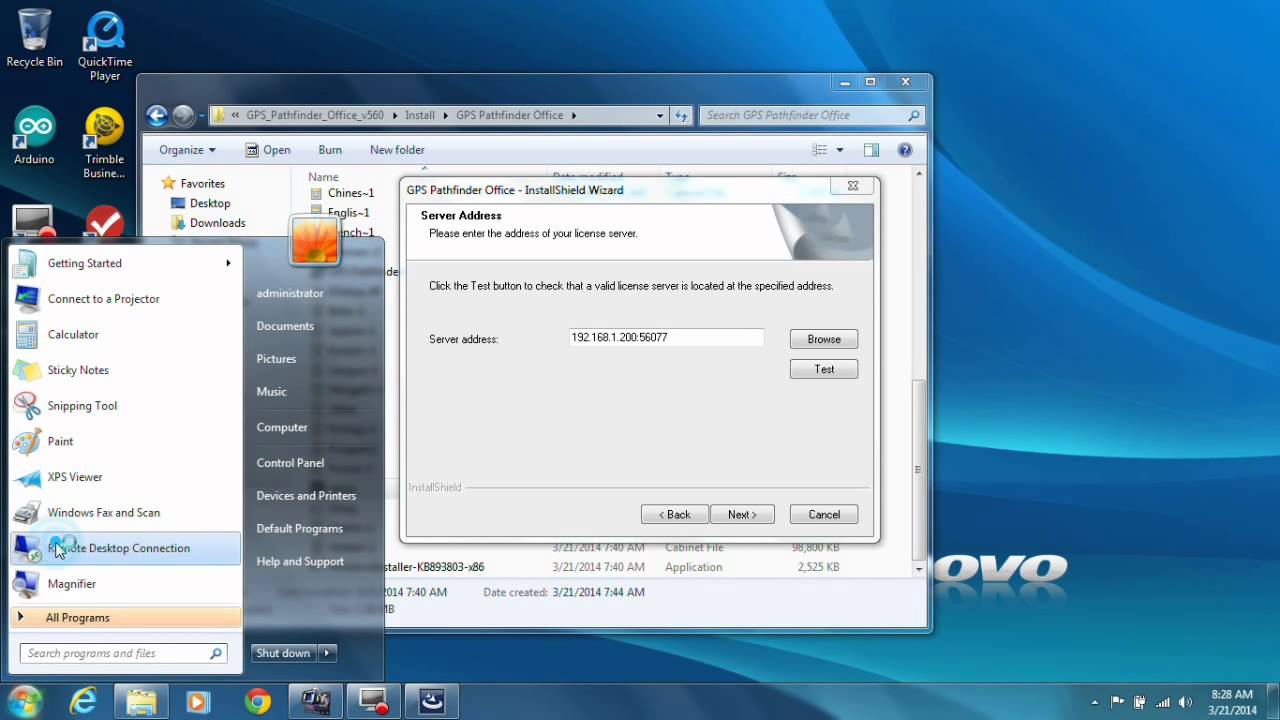This screenshot has width=1280, height=720.
Task: Click Install breadcrumb in address bar
Action: tap(420, 115)
